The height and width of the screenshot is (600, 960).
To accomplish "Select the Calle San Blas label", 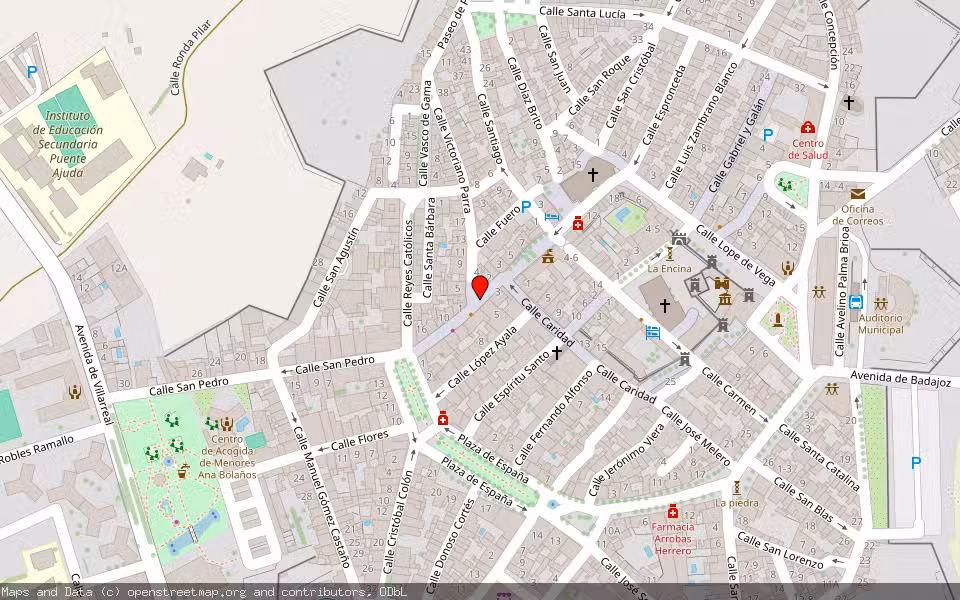I will tap(803, 500).
